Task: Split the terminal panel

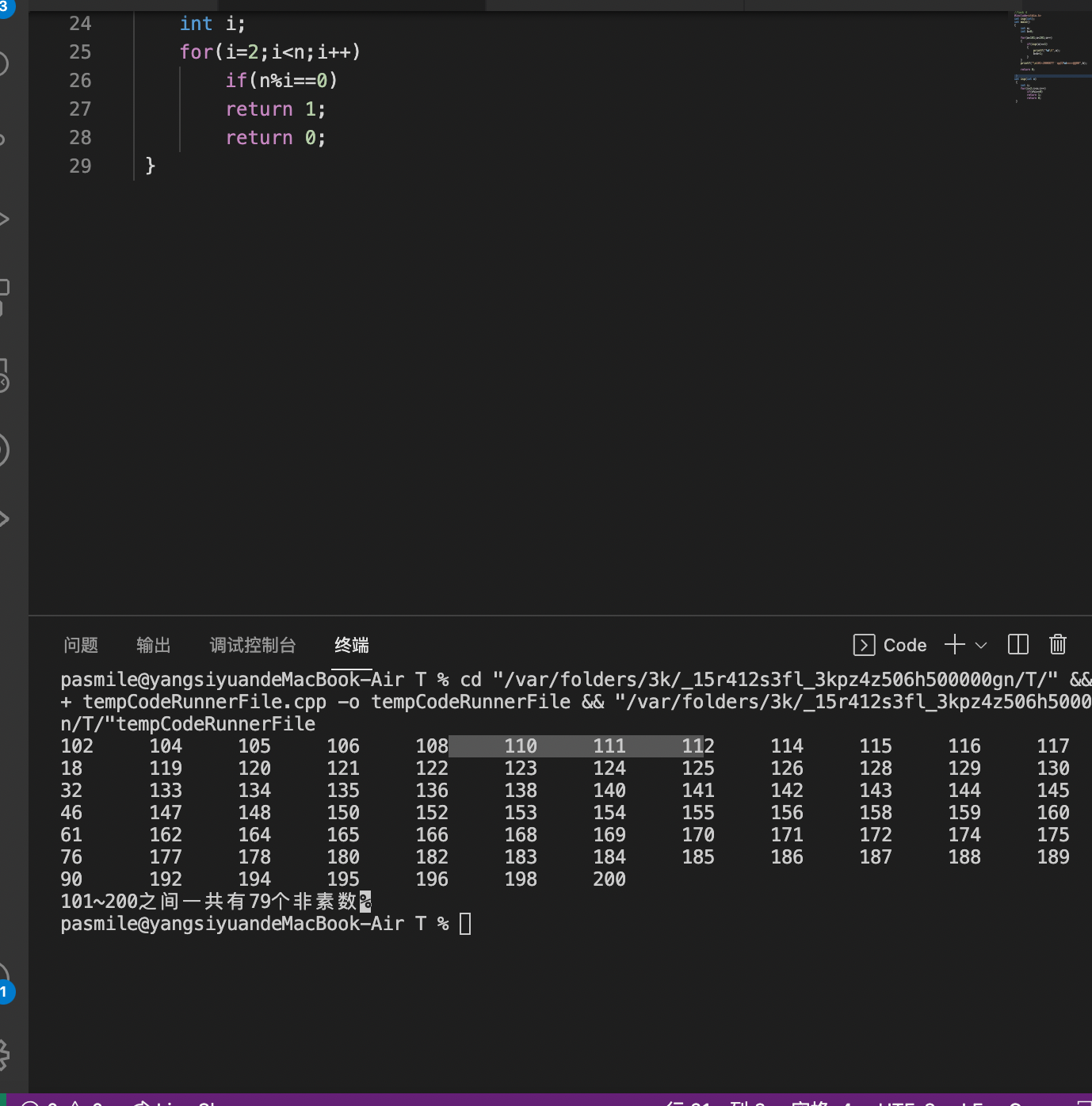Action: click(1018, 645)
